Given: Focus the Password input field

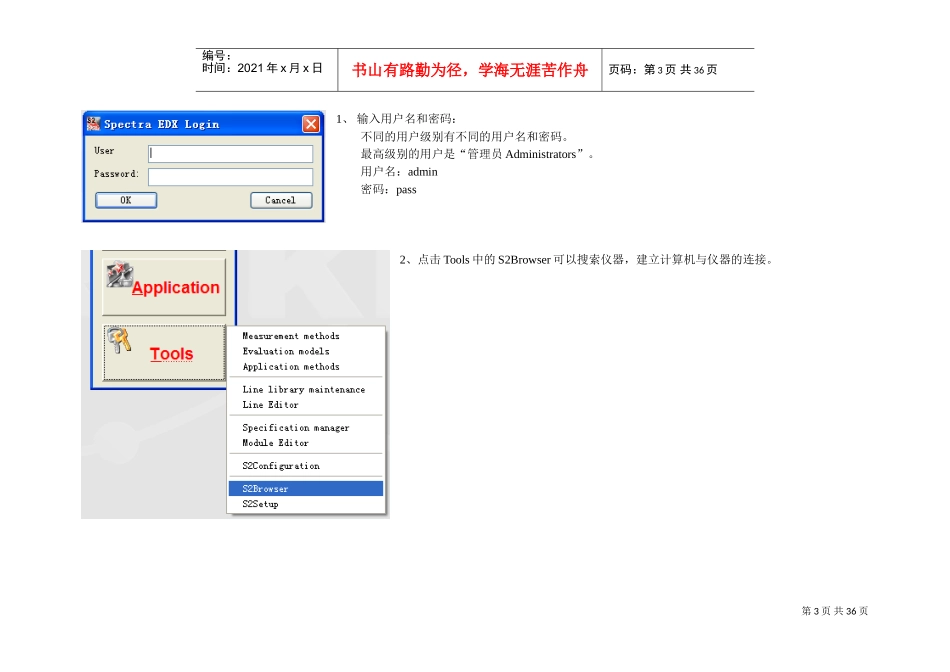Looking at the screenshot, I should click(230, 177).
